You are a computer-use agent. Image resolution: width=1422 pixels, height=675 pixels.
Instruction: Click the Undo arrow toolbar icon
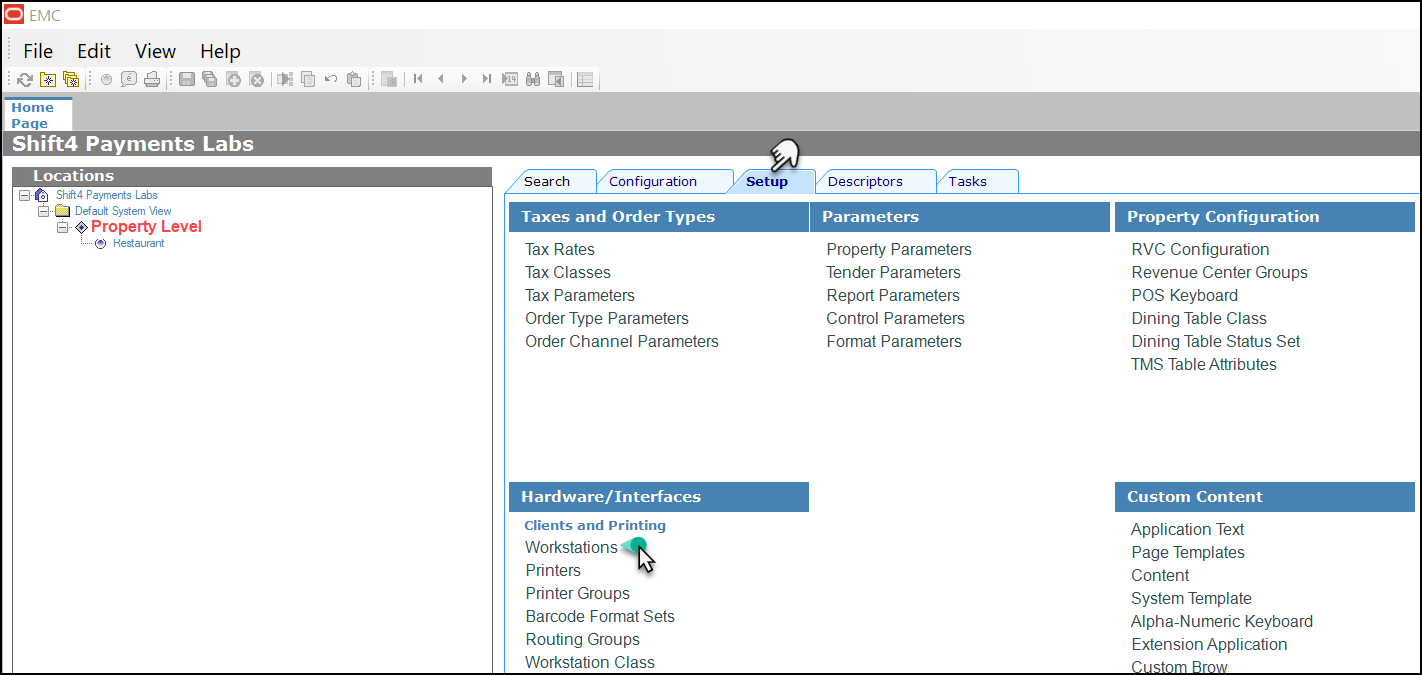point(331,80)
